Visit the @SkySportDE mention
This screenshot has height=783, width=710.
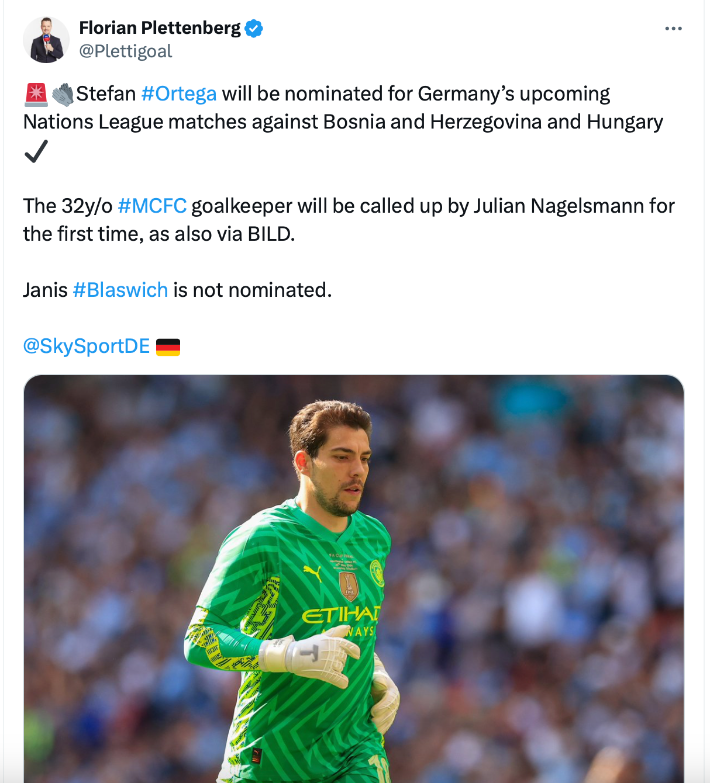86,346
